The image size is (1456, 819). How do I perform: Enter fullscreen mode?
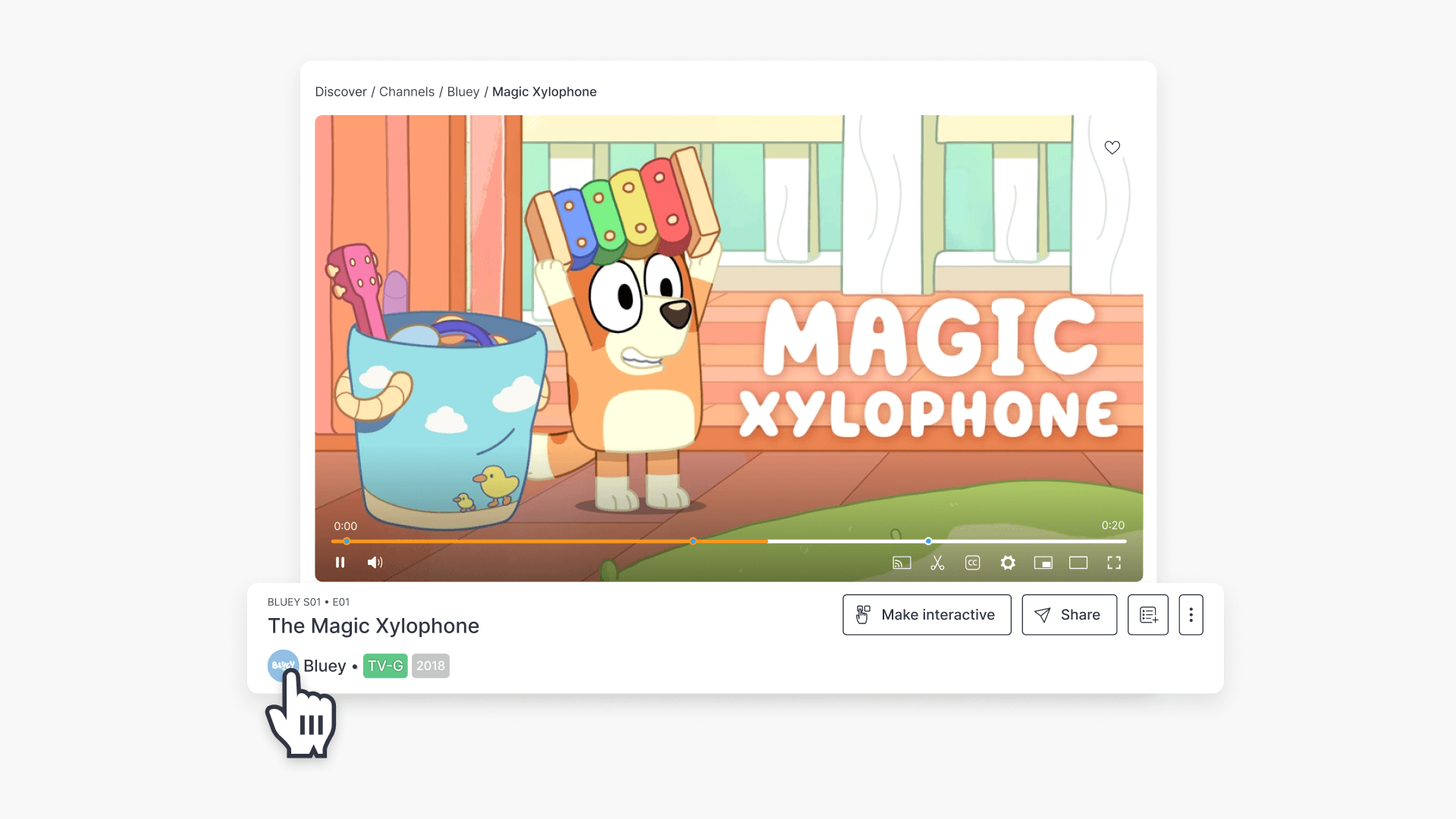(x=1114, y=563)
